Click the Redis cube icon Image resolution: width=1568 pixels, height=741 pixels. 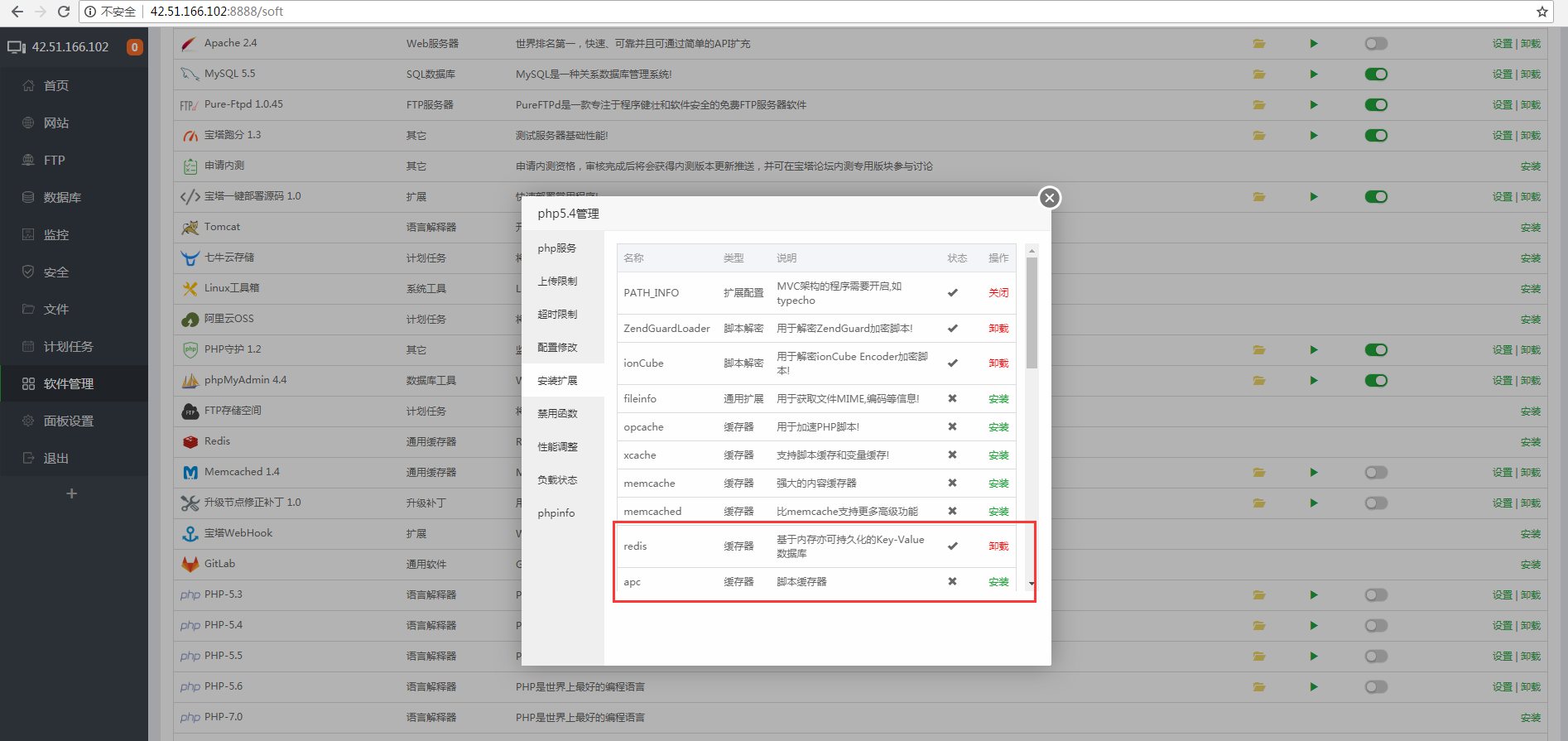(190, 442)
